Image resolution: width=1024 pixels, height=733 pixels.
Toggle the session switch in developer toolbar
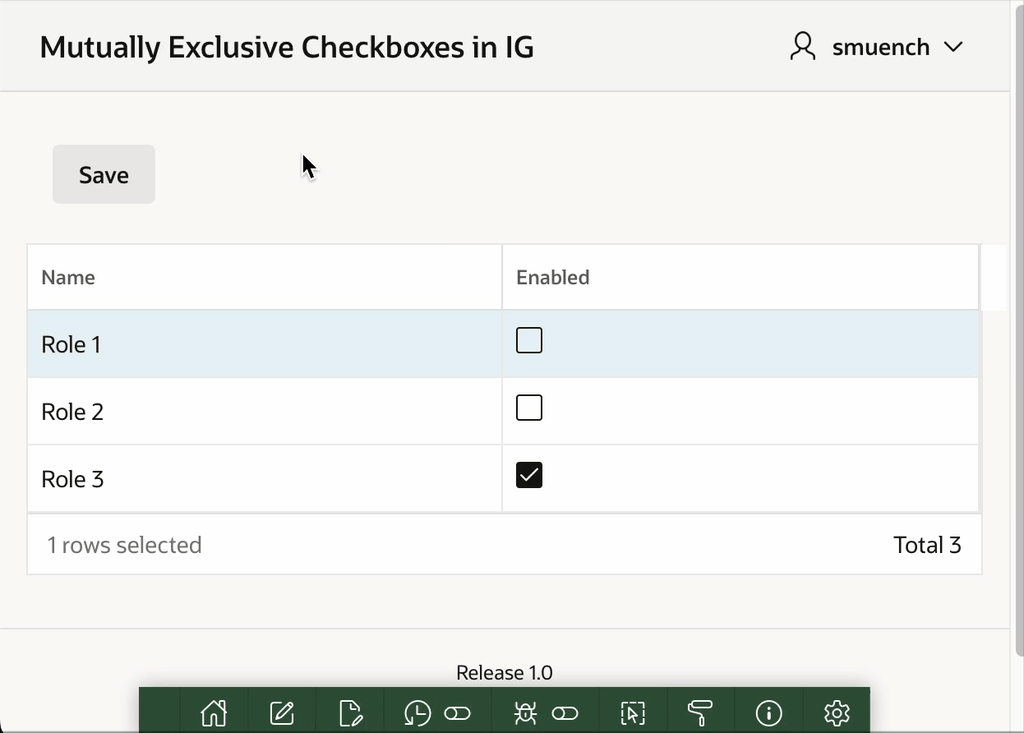click(x=457, y=713)
